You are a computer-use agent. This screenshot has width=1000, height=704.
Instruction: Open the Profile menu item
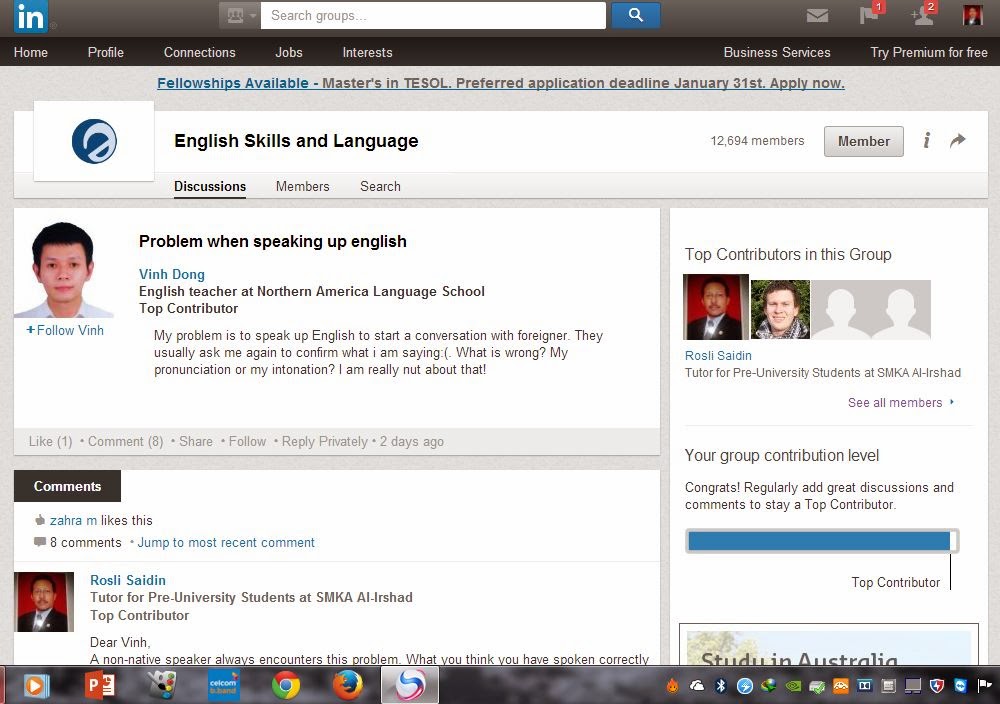[x=106, y=52]
